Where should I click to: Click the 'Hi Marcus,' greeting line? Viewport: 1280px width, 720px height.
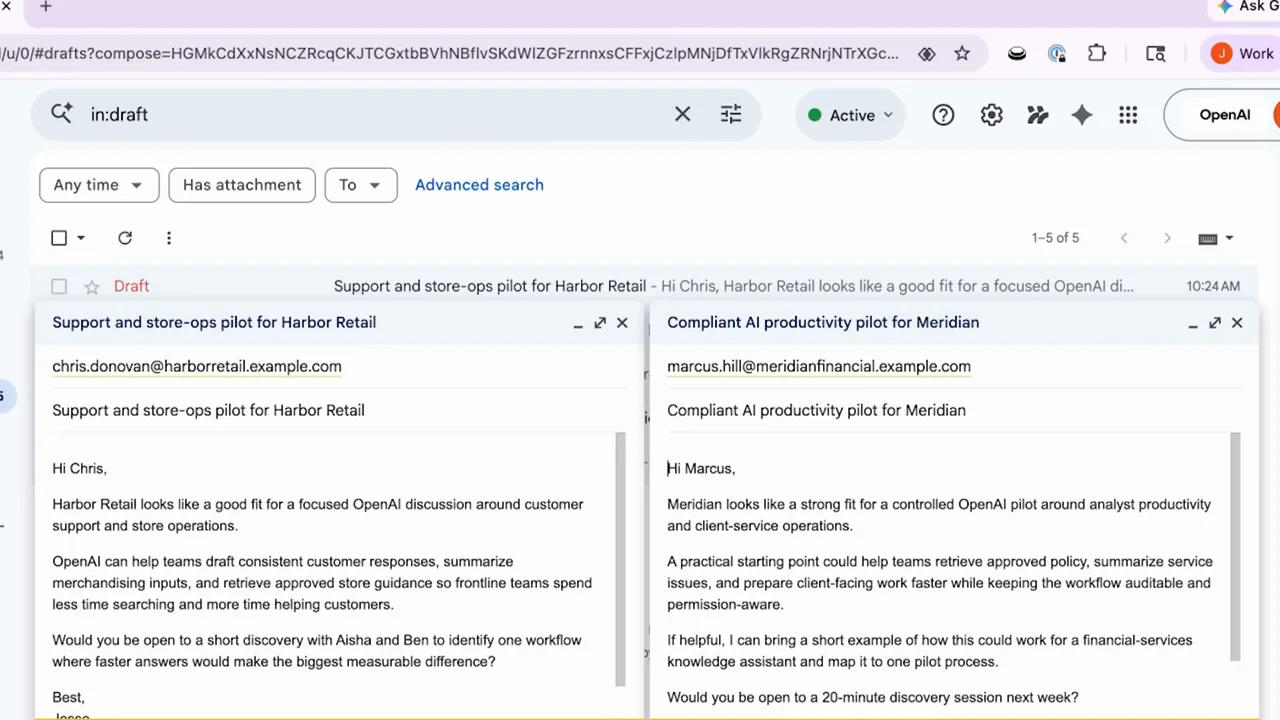pyautogui.click(x=701, y=468)
